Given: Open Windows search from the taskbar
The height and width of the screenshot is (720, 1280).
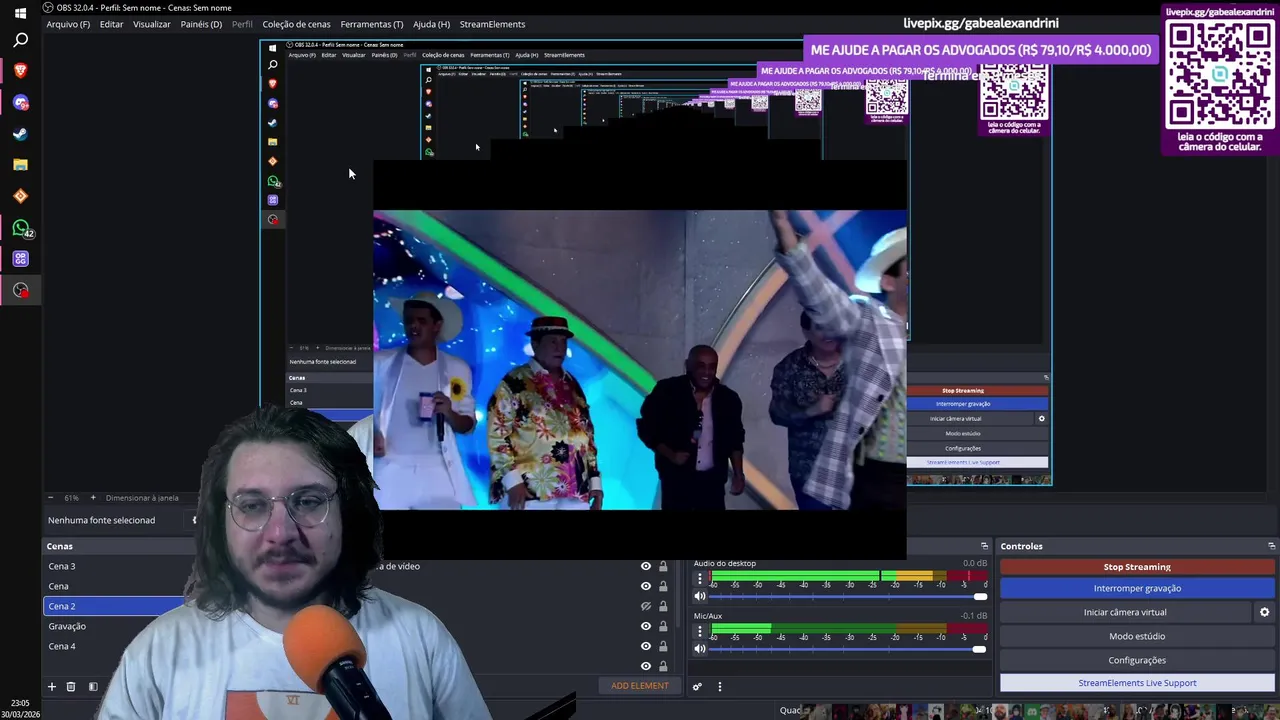Looking at the screenshot, I should click(20, 40).
